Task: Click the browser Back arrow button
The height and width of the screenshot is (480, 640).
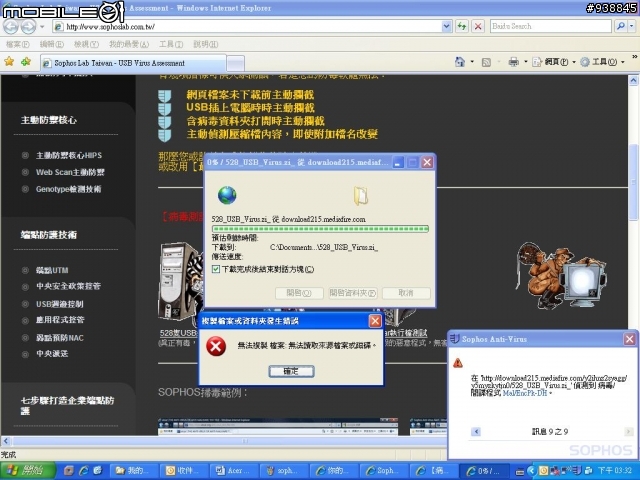Action: 11,27
